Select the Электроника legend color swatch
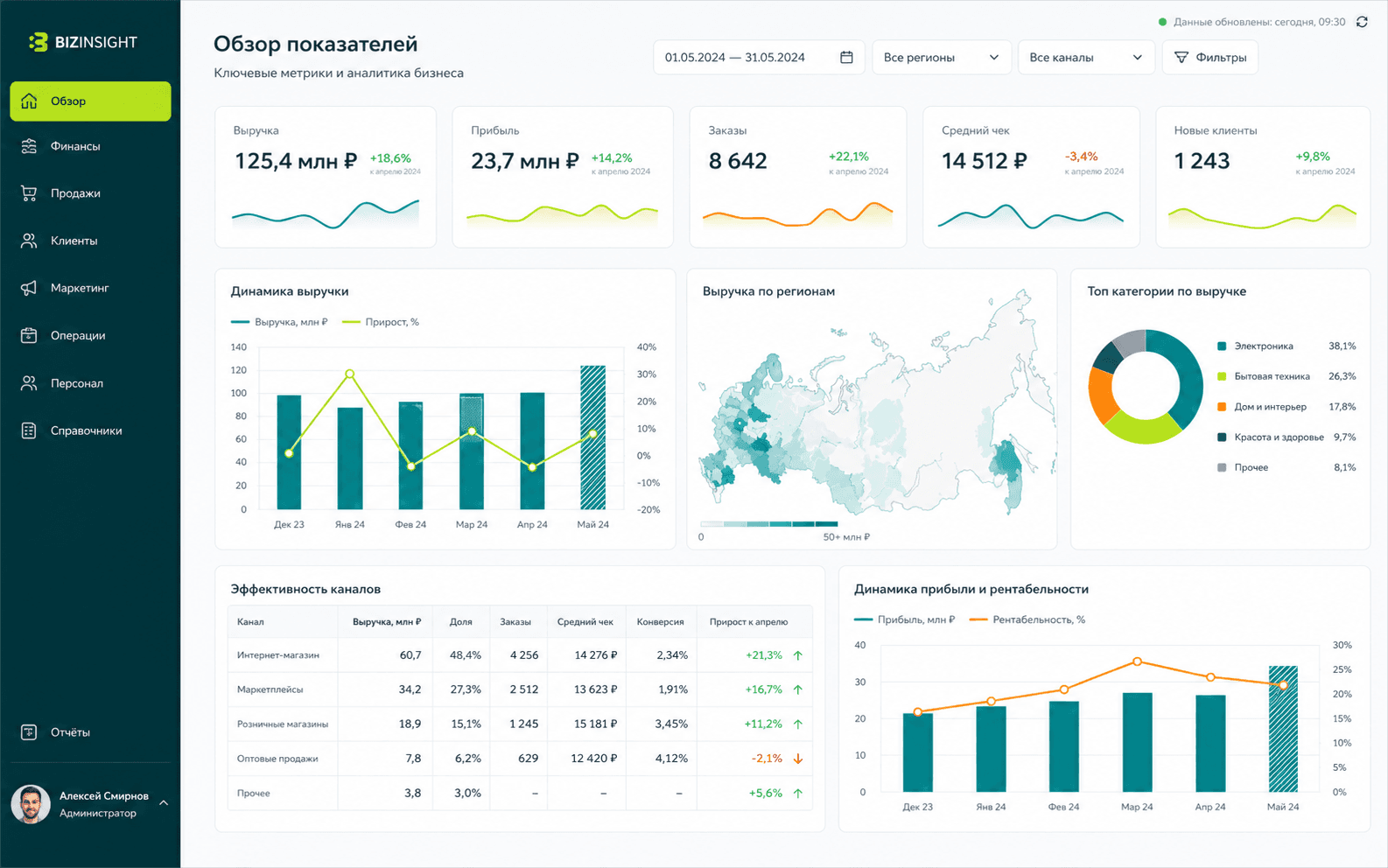Image resolution: width=1388 pixels, height=868 pixels. [1222, 346]
